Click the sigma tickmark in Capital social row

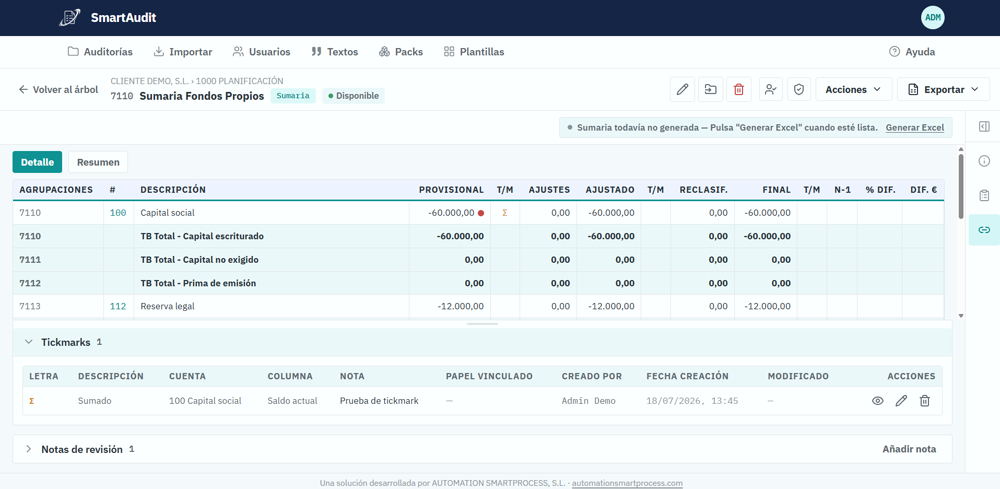(504, 213)
